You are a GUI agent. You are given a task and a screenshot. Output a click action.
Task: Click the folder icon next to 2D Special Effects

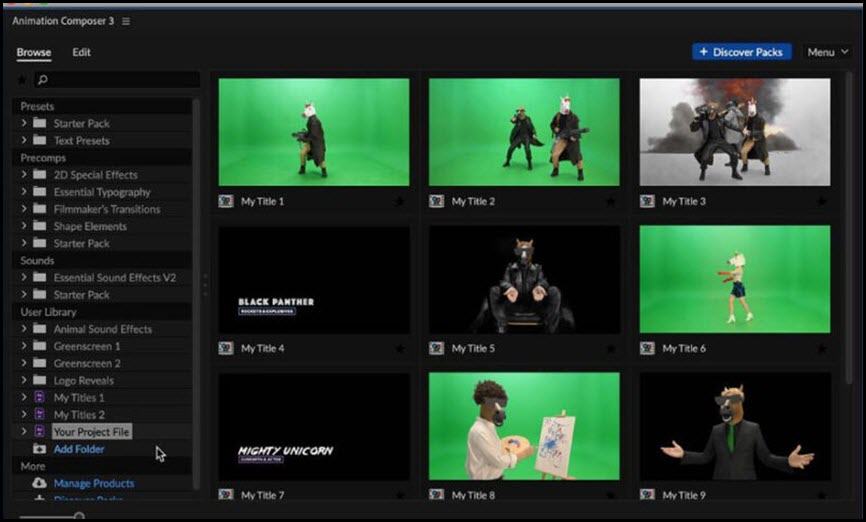[x=39, y=174]
